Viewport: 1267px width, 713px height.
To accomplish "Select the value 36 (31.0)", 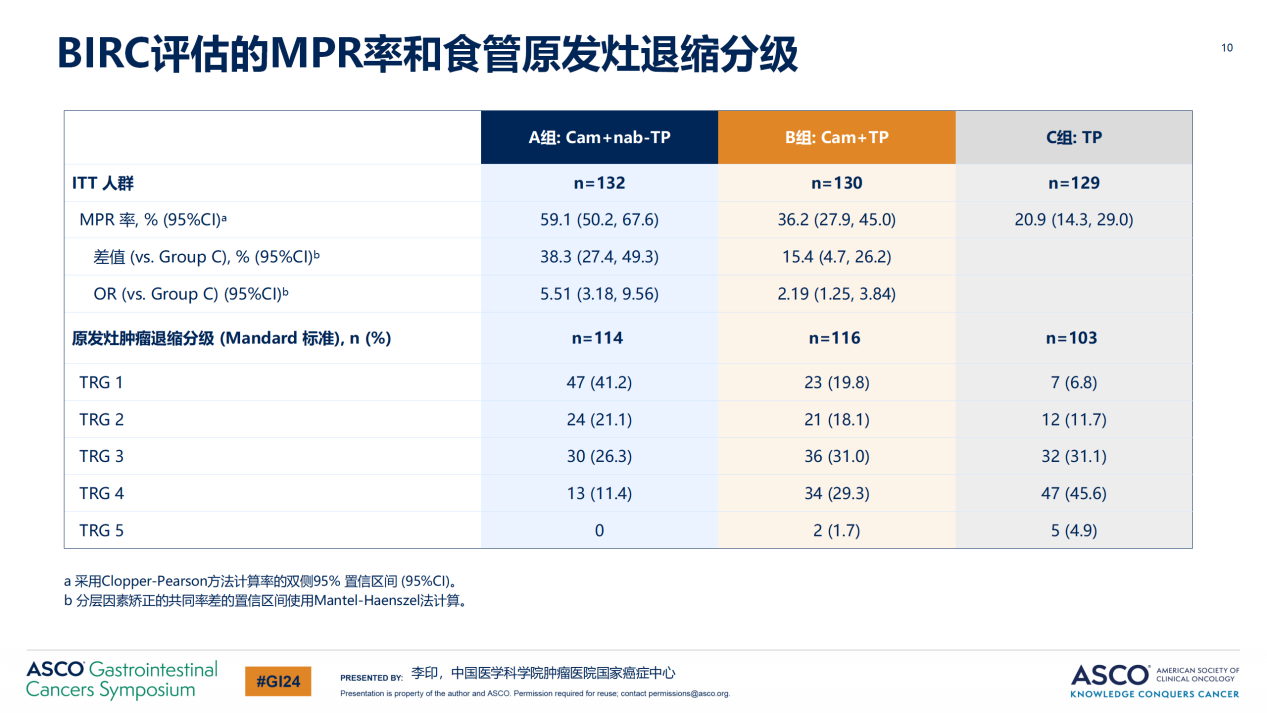I will (836, 456).
